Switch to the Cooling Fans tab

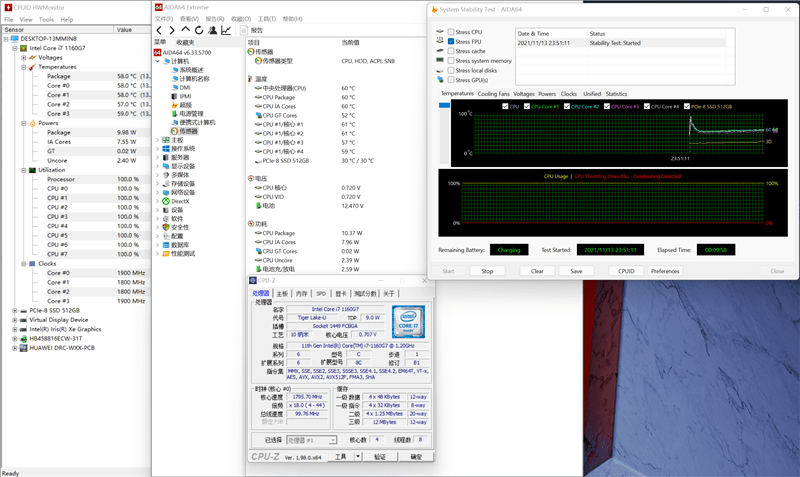pos(493,93)
